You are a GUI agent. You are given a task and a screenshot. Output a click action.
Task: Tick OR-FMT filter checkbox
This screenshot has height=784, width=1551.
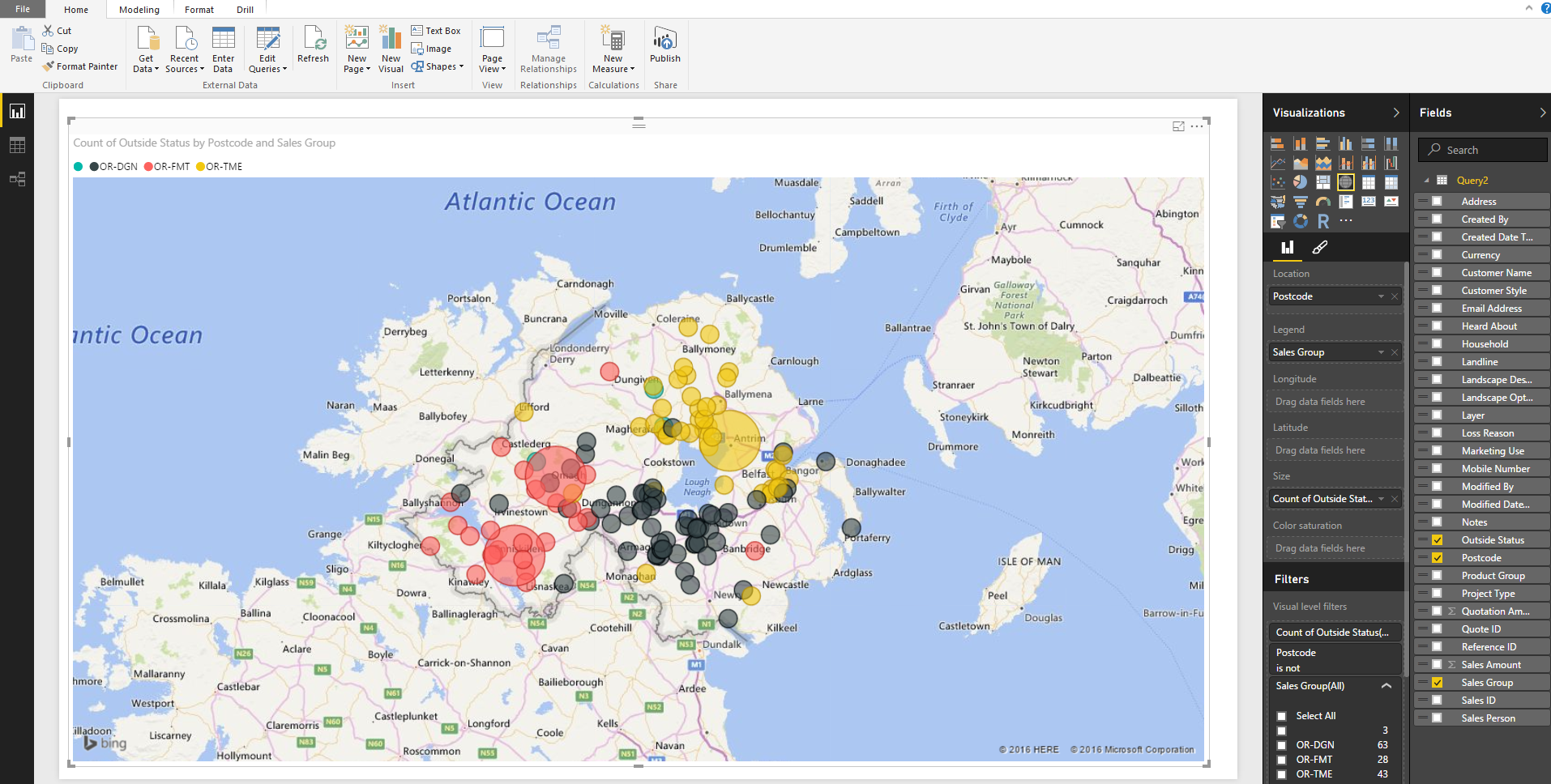1281,760
